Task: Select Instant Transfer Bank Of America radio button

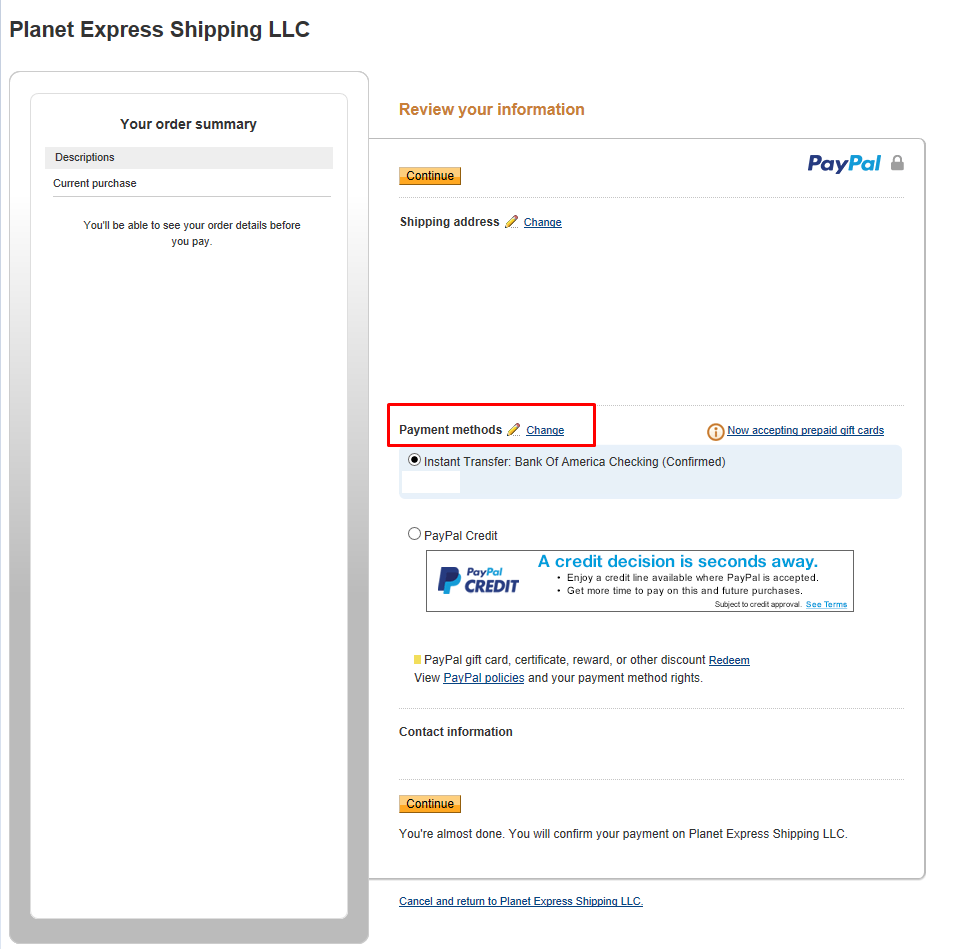Action: coord(415,460)
